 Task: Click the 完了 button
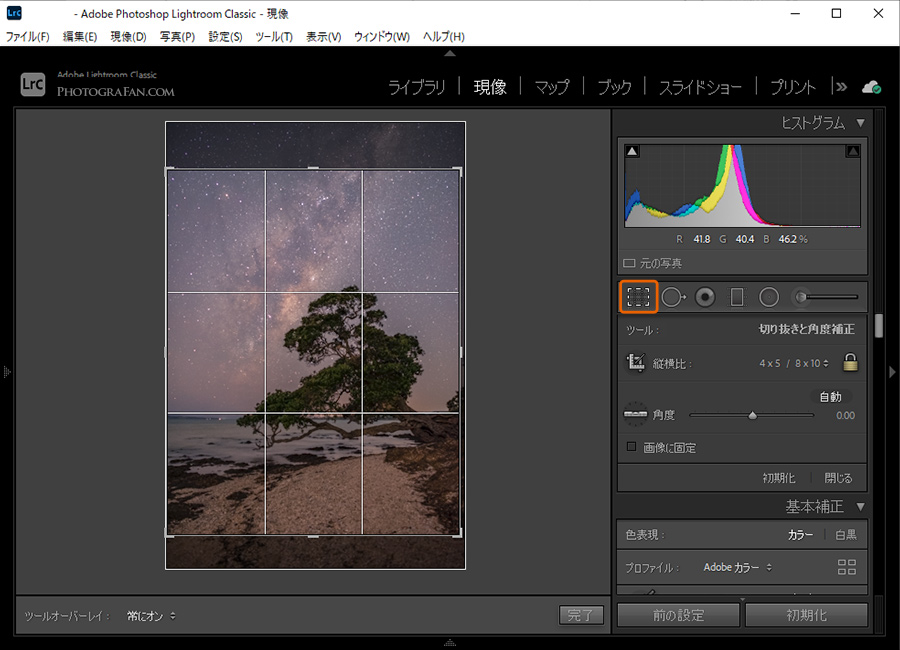point(581,616)
